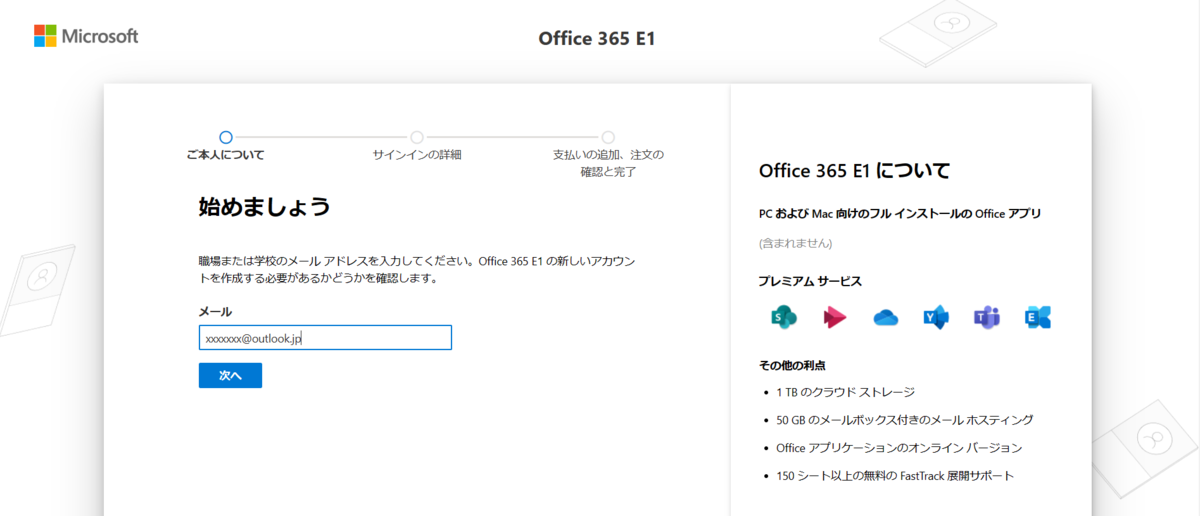Click the Office 365 E1 について heading
The height and width of the screenshot is (516, 1200).
(x=855, y=170)
